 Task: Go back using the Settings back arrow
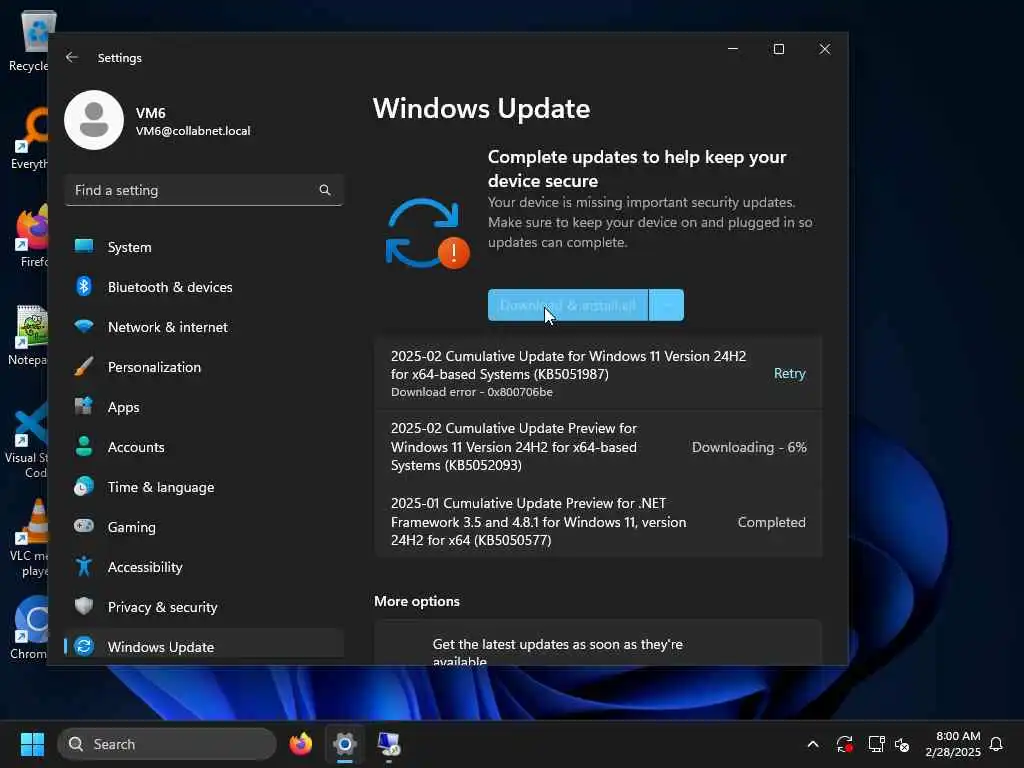pyautogui.click(x=72, y=57)
